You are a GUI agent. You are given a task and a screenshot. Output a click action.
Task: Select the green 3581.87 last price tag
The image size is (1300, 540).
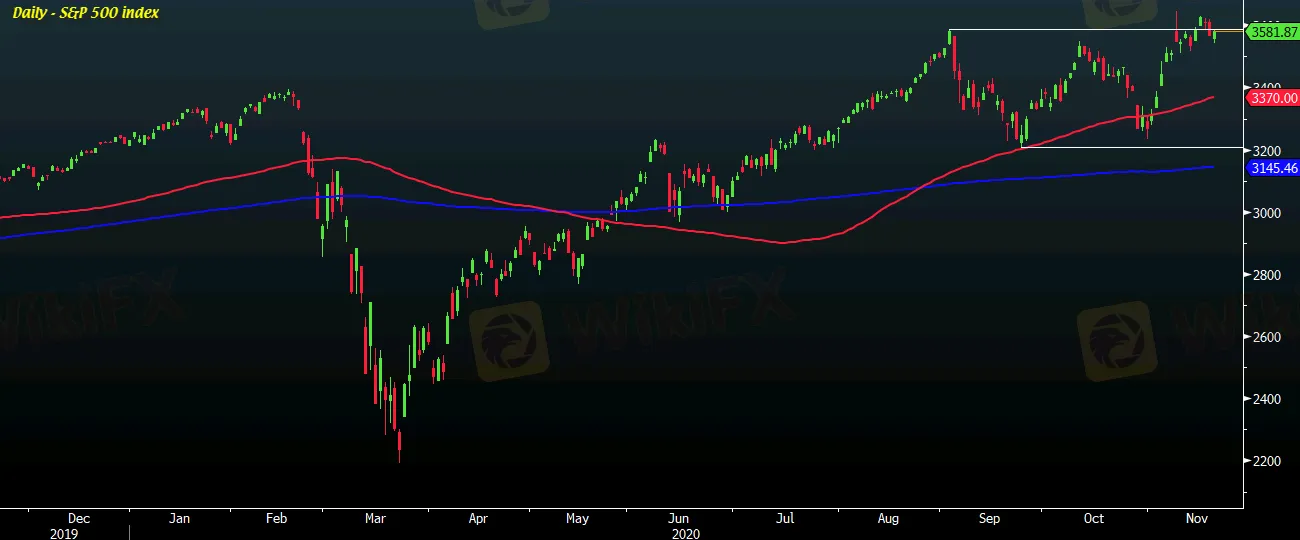(1273, 32)
